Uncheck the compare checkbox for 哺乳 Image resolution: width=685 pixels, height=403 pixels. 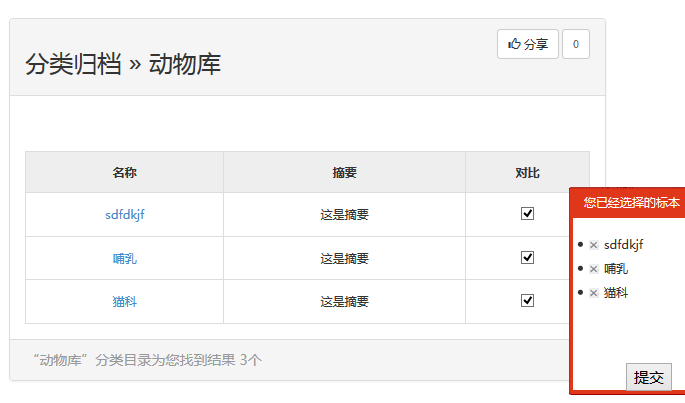point(527,257)
